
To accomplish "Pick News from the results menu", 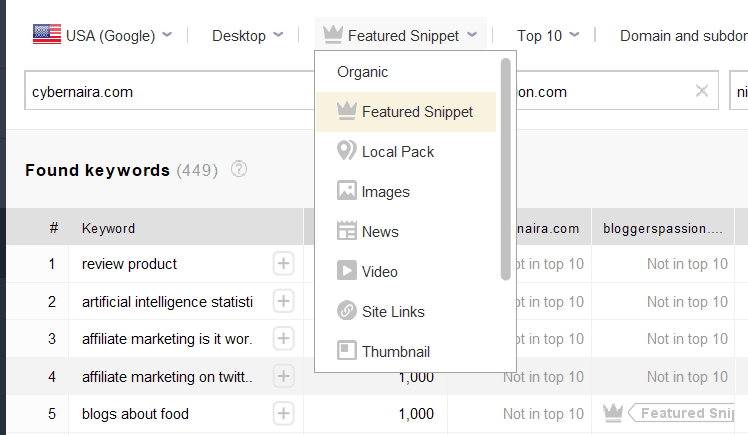I will (x=380, y=232).
